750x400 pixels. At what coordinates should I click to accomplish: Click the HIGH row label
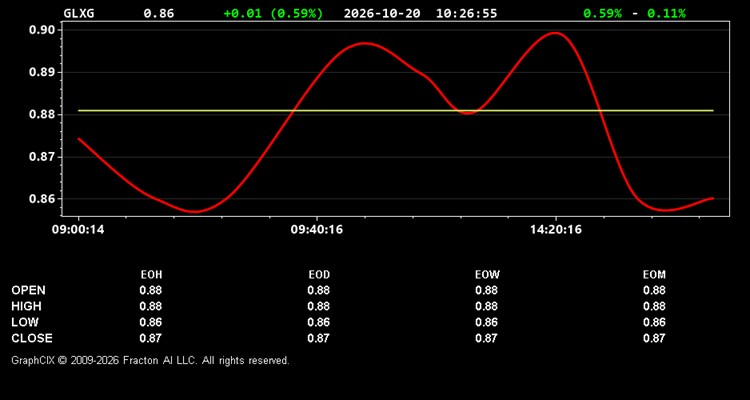coord(26,306)
